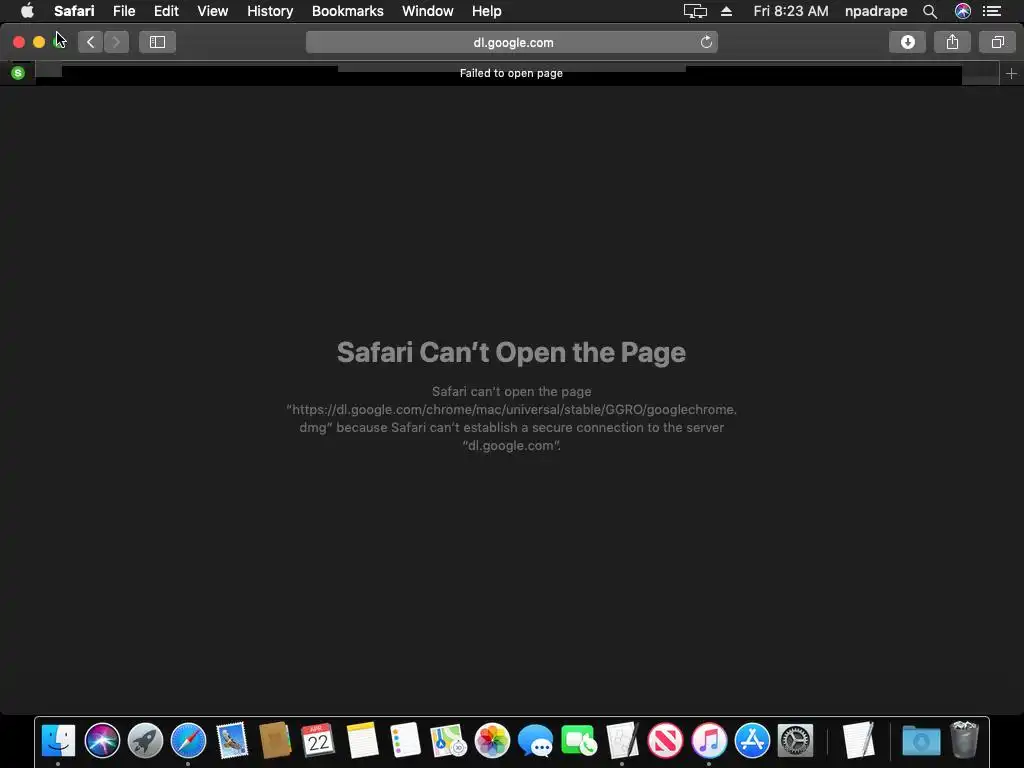Open the Bookmarks menu

[x=347, y=11]
